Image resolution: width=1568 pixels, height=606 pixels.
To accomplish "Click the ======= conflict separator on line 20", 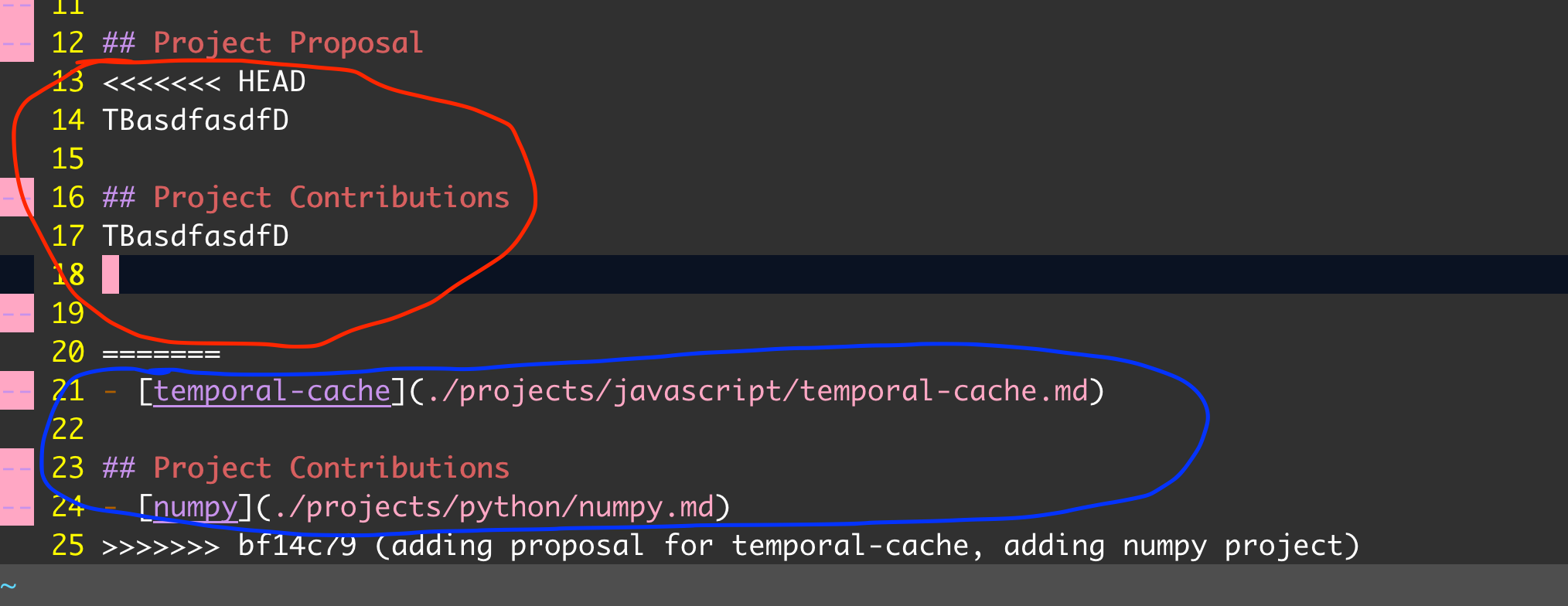I will pos(162,353).
